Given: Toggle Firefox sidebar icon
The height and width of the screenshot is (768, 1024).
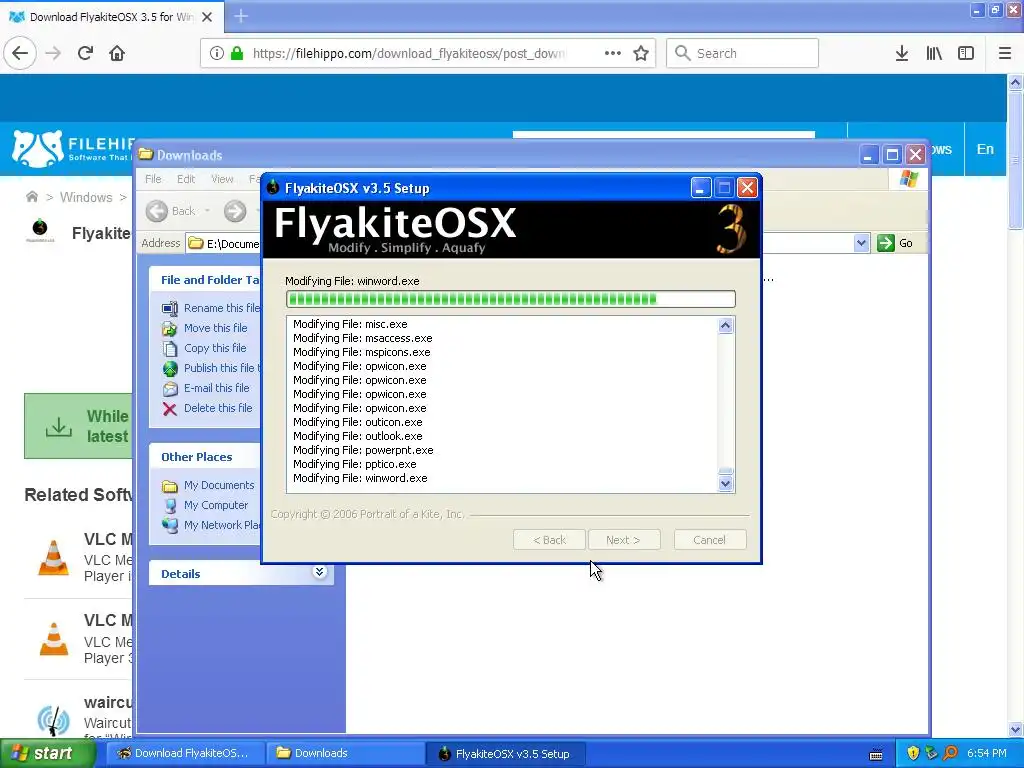Looking at the screenshot, I should point(966,53).
